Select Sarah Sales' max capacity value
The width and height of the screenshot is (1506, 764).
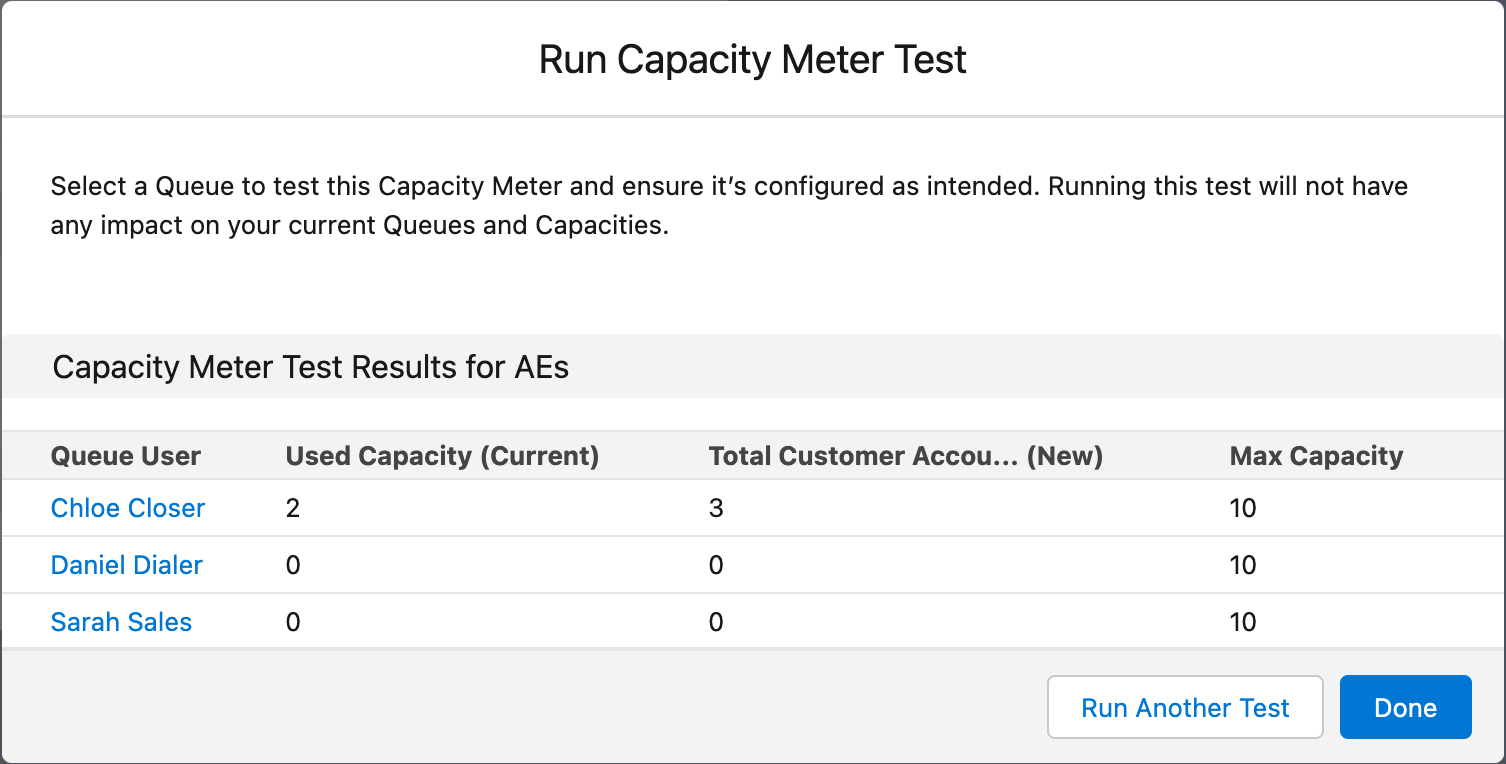coord(1243,622)
